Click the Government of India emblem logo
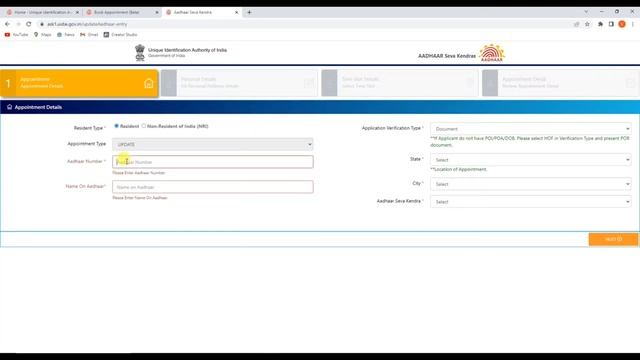The height and width of the screenshot is (360, 640). point(140,53)
